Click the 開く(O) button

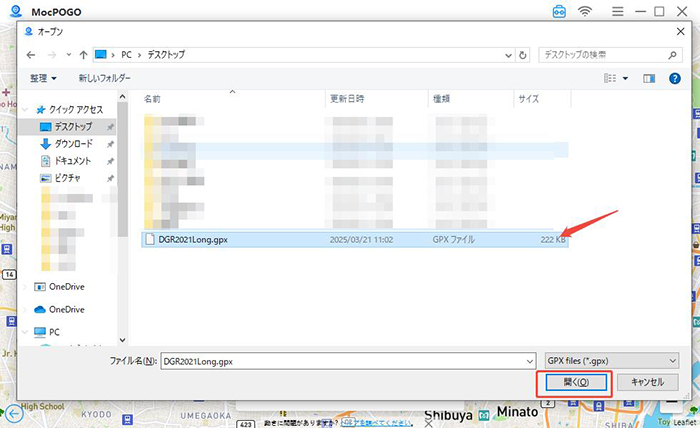576,382
